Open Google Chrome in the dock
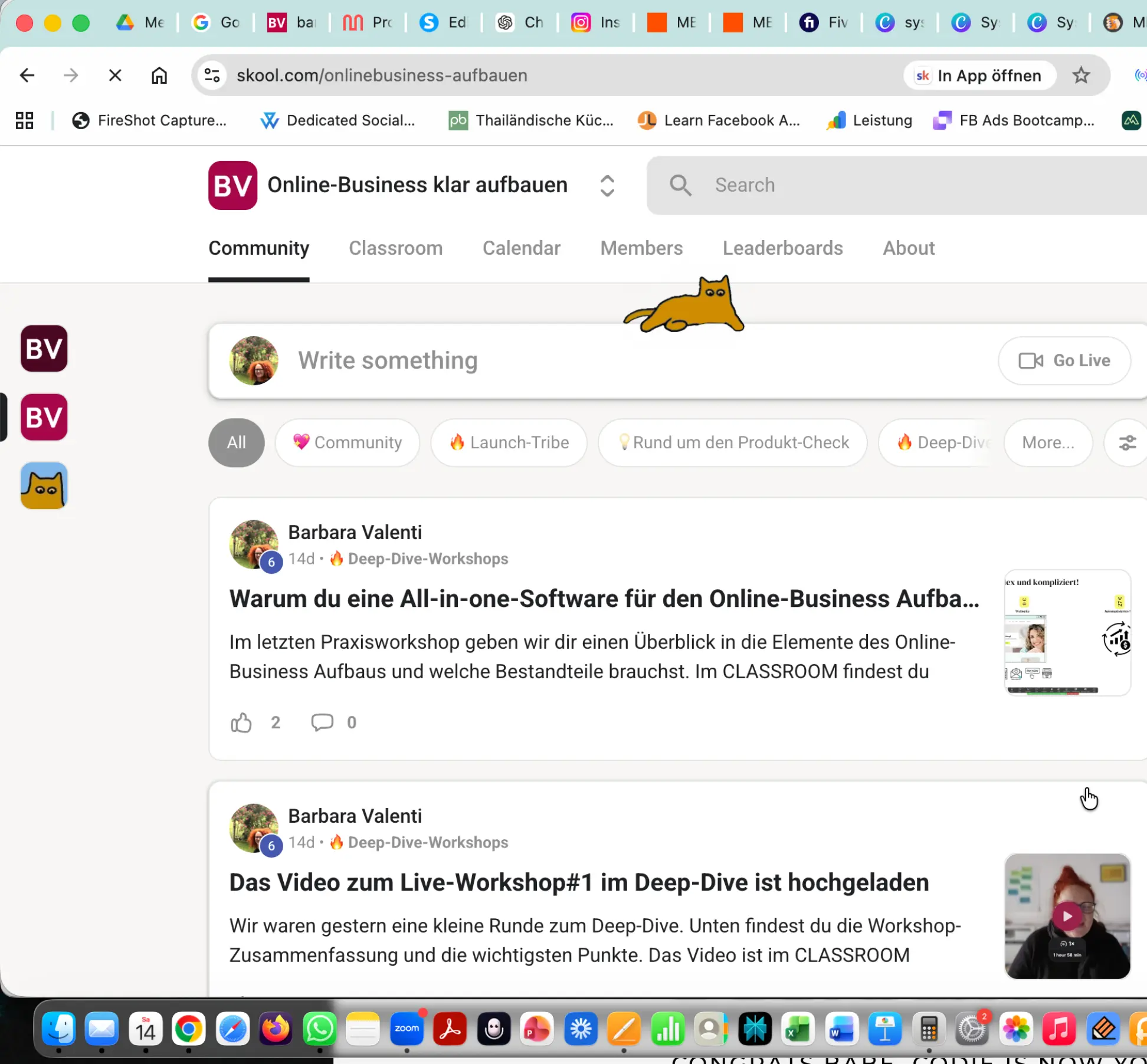 tap(189, 1029)
